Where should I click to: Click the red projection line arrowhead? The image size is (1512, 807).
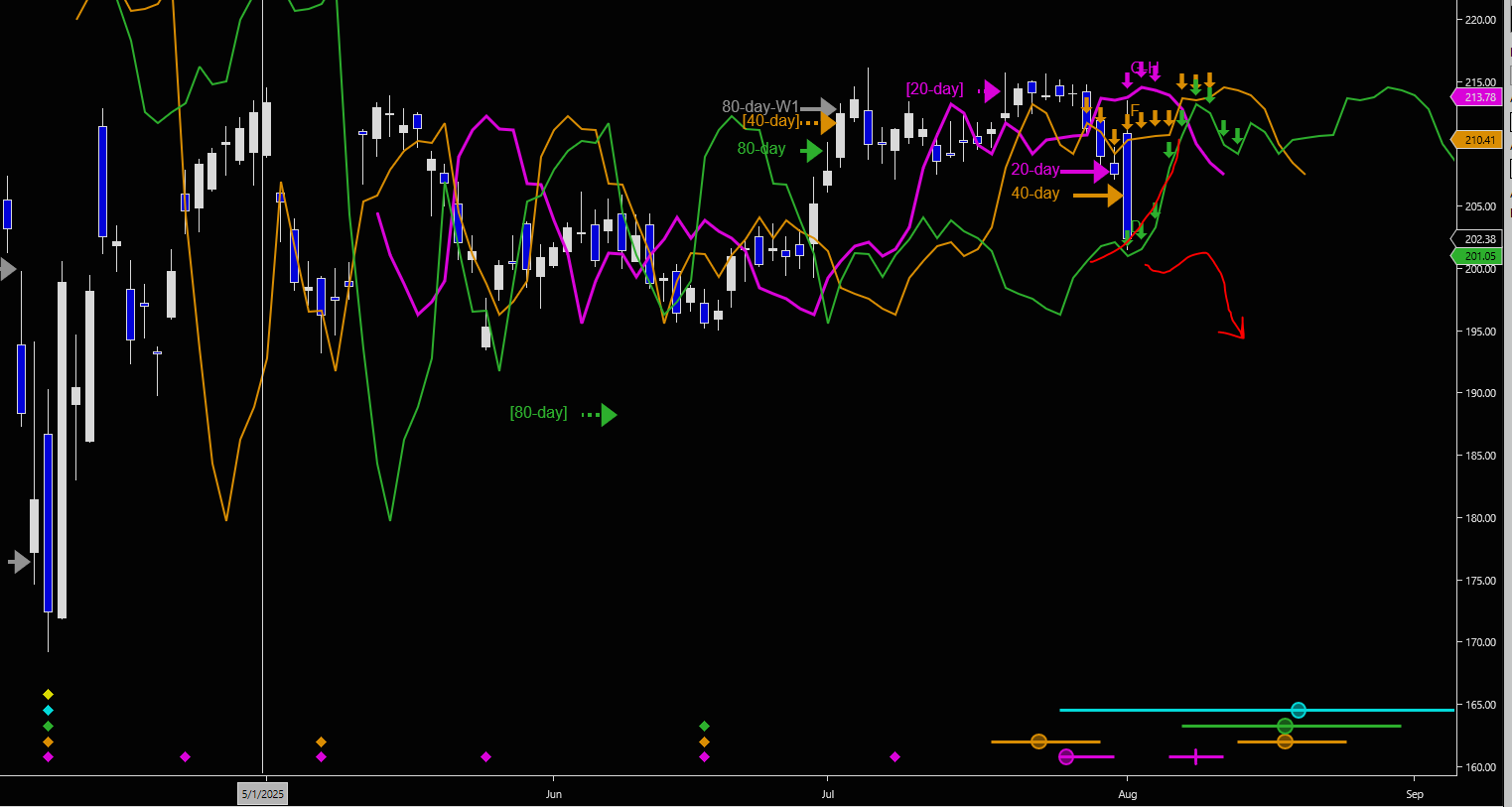(x=1237, y=331)
